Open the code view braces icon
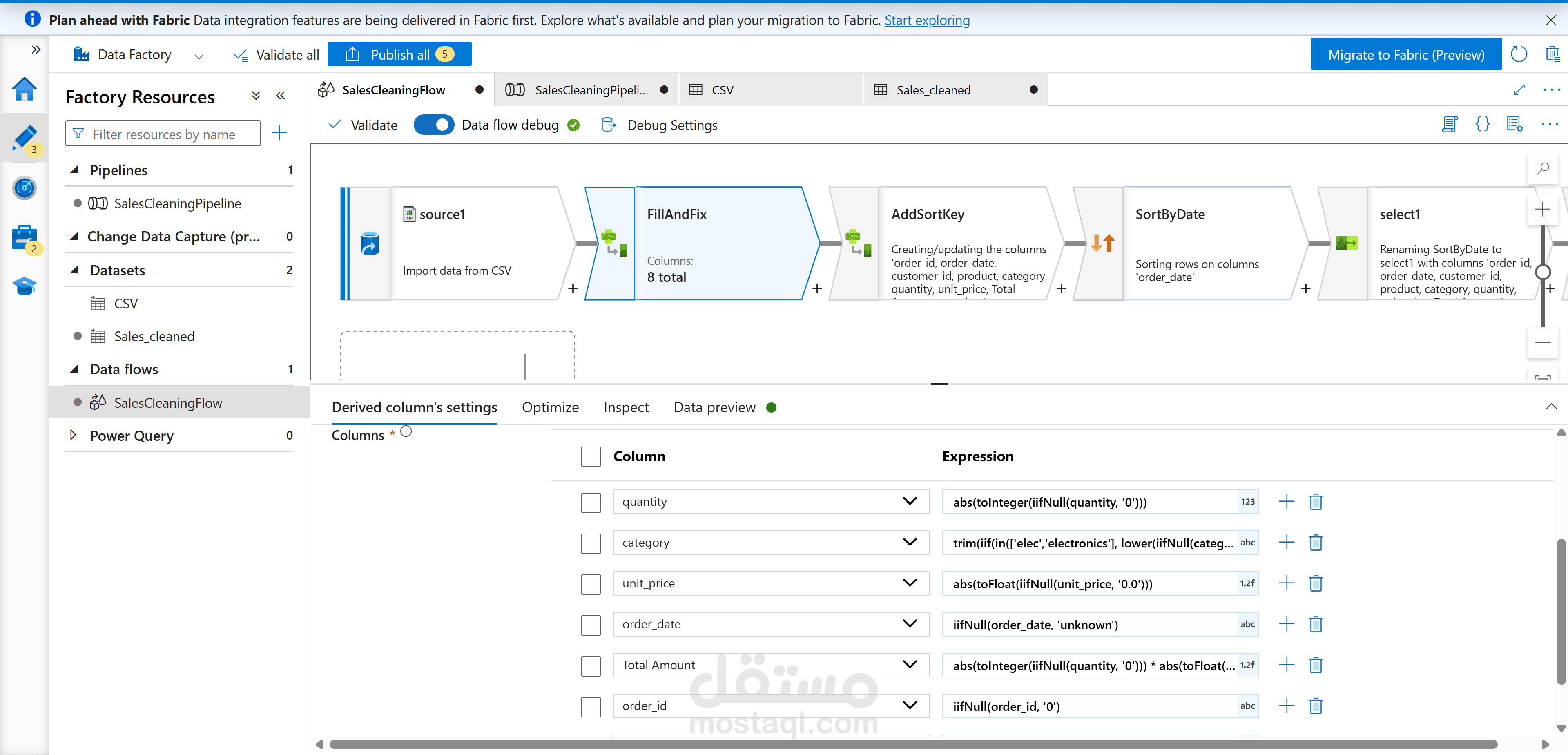This screenshot has height=755, width=1568. point(1482,125)
